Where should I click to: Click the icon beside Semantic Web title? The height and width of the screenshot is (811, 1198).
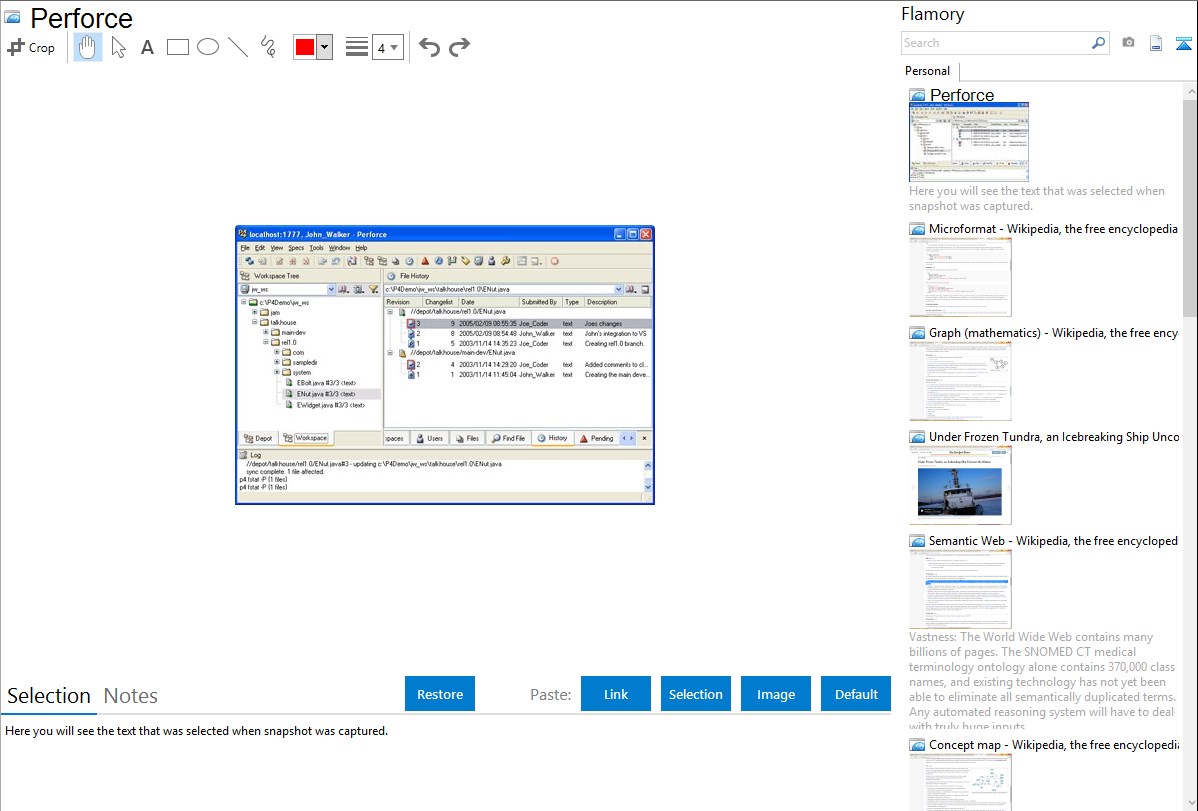point(917,541)
